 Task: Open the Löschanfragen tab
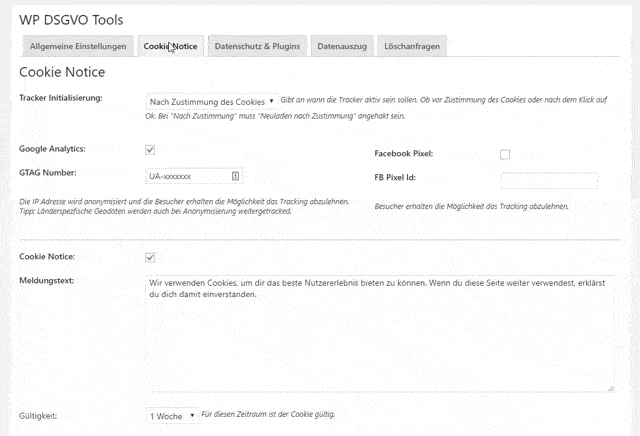pos(412,46)
